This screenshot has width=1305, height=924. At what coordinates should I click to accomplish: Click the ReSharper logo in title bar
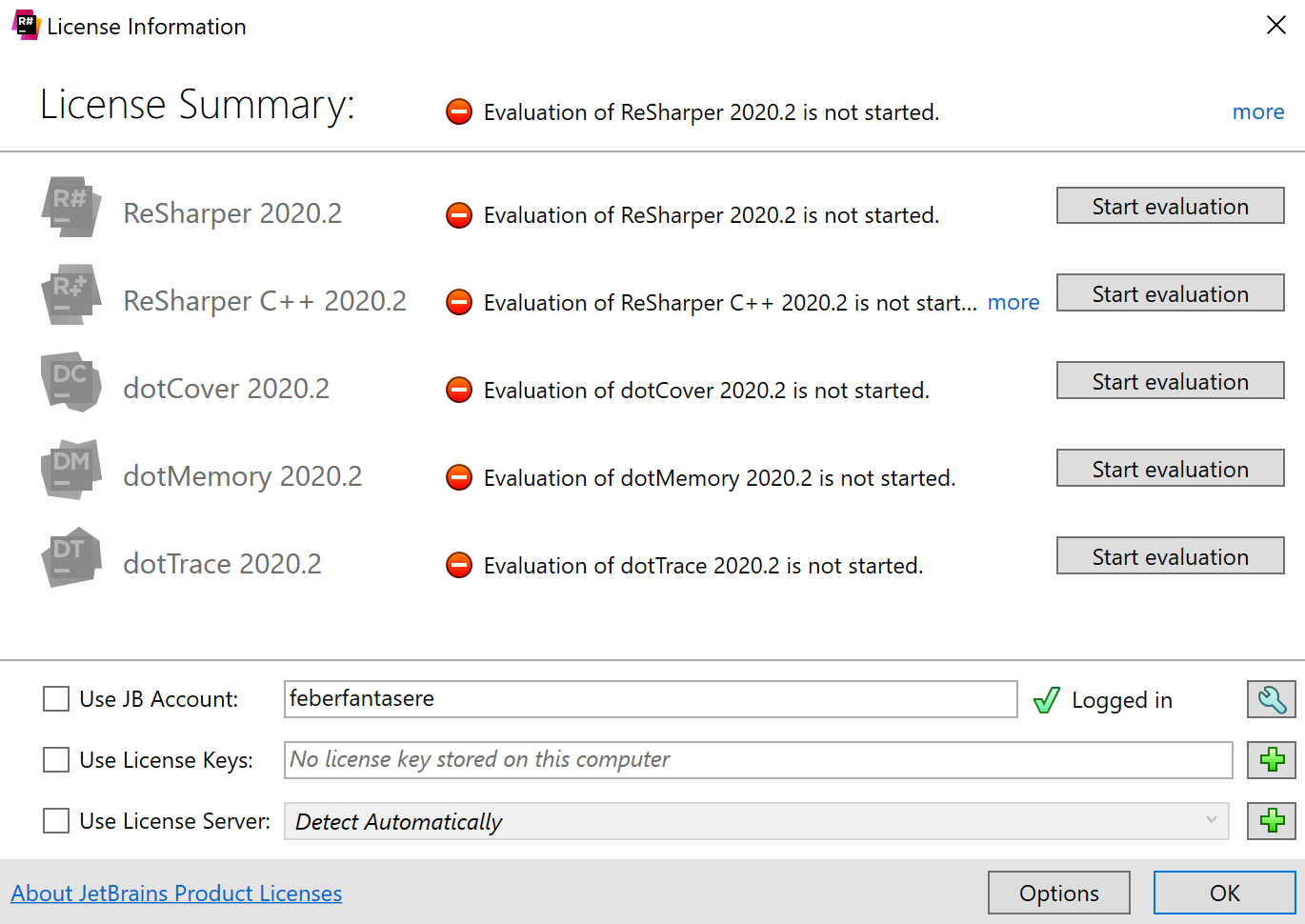26,25
